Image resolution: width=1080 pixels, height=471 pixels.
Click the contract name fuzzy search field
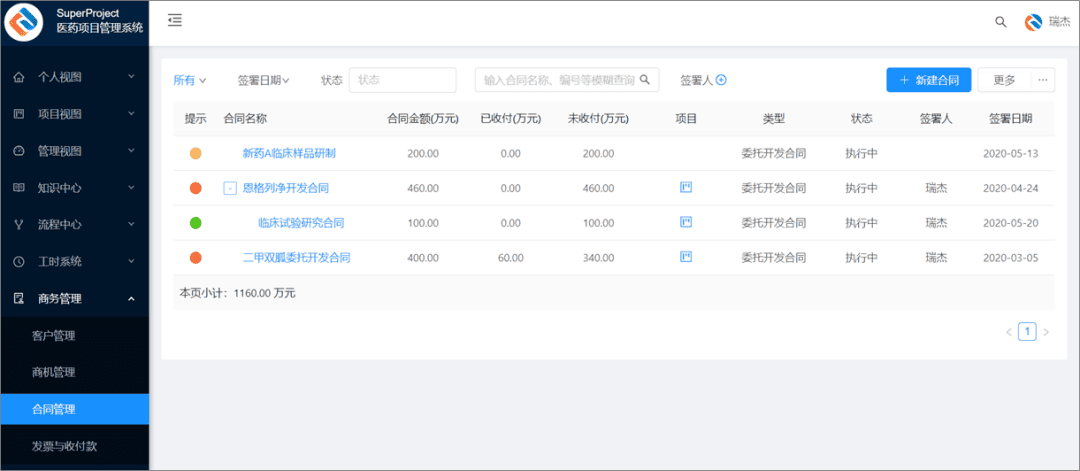tap(567, 80)
